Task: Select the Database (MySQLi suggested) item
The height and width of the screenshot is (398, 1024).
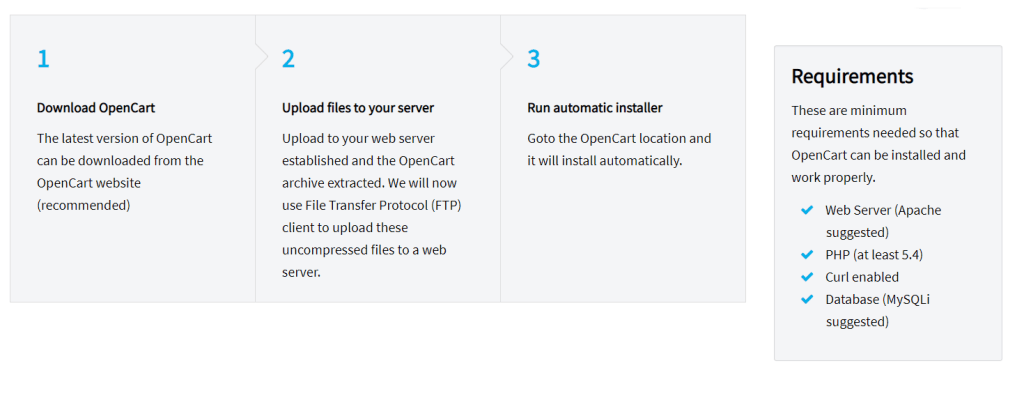Action: (x=878, y=310)
